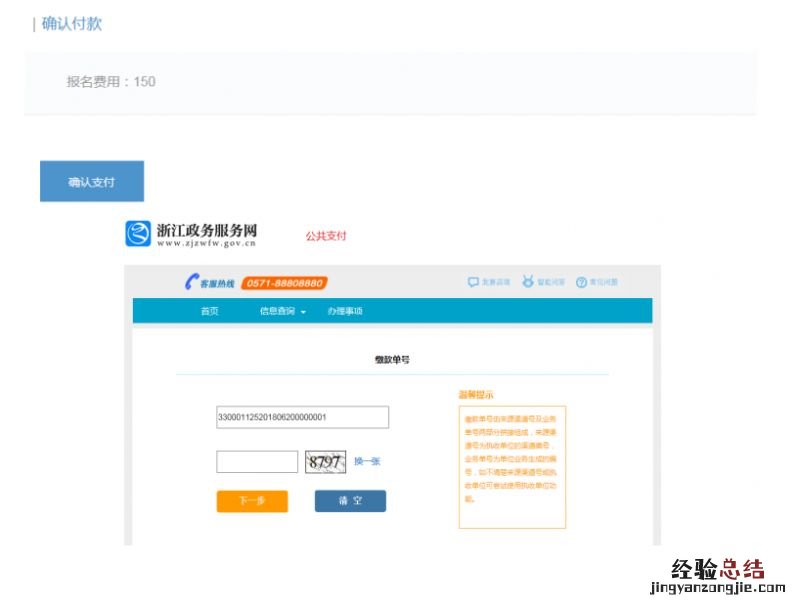Expand the 信息查询 dropdown menu

point(283,311)
